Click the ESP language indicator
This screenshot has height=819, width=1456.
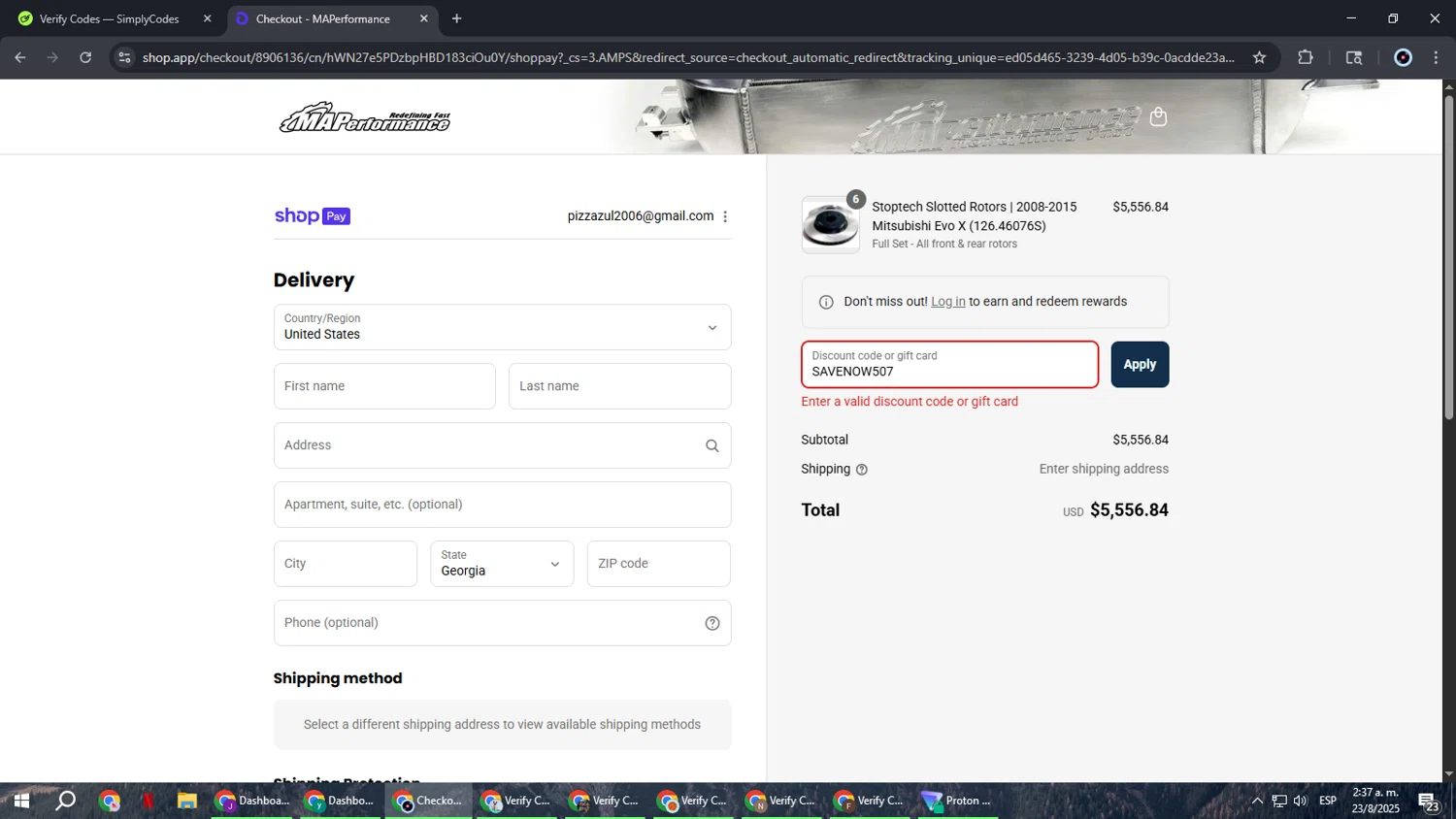pos(1328,801)
